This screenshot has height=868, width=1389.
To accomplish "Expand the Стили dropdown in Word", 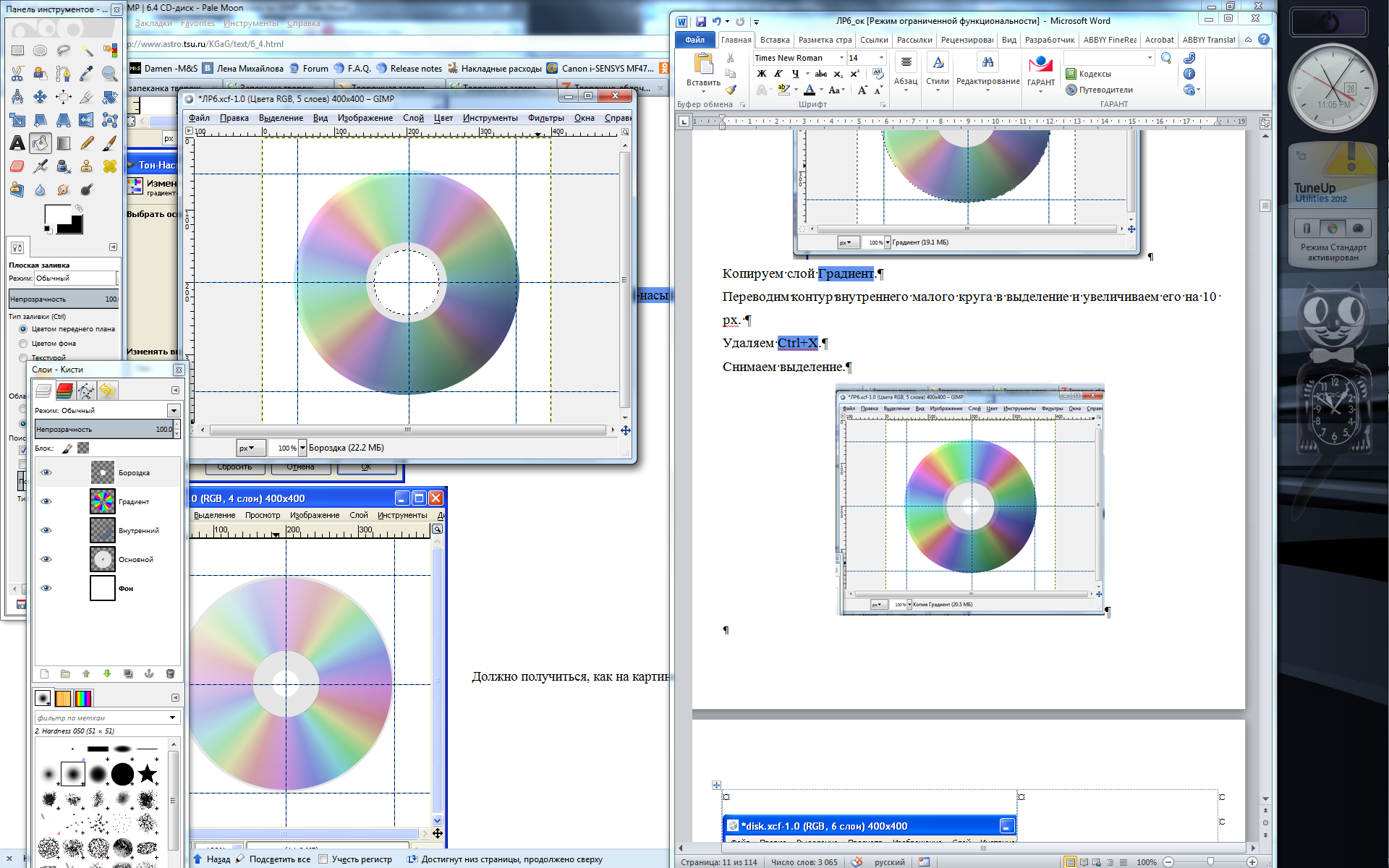I will (938, 72).
